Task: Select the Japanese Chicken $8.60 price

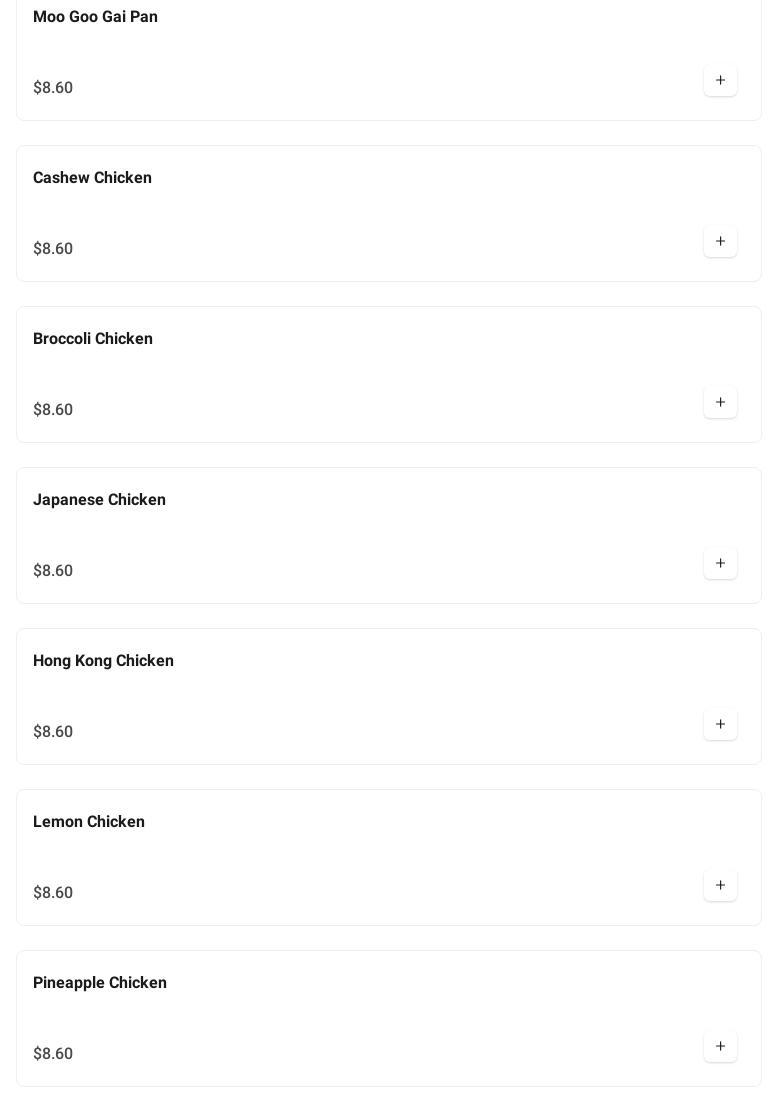Action: pos(53,571)
